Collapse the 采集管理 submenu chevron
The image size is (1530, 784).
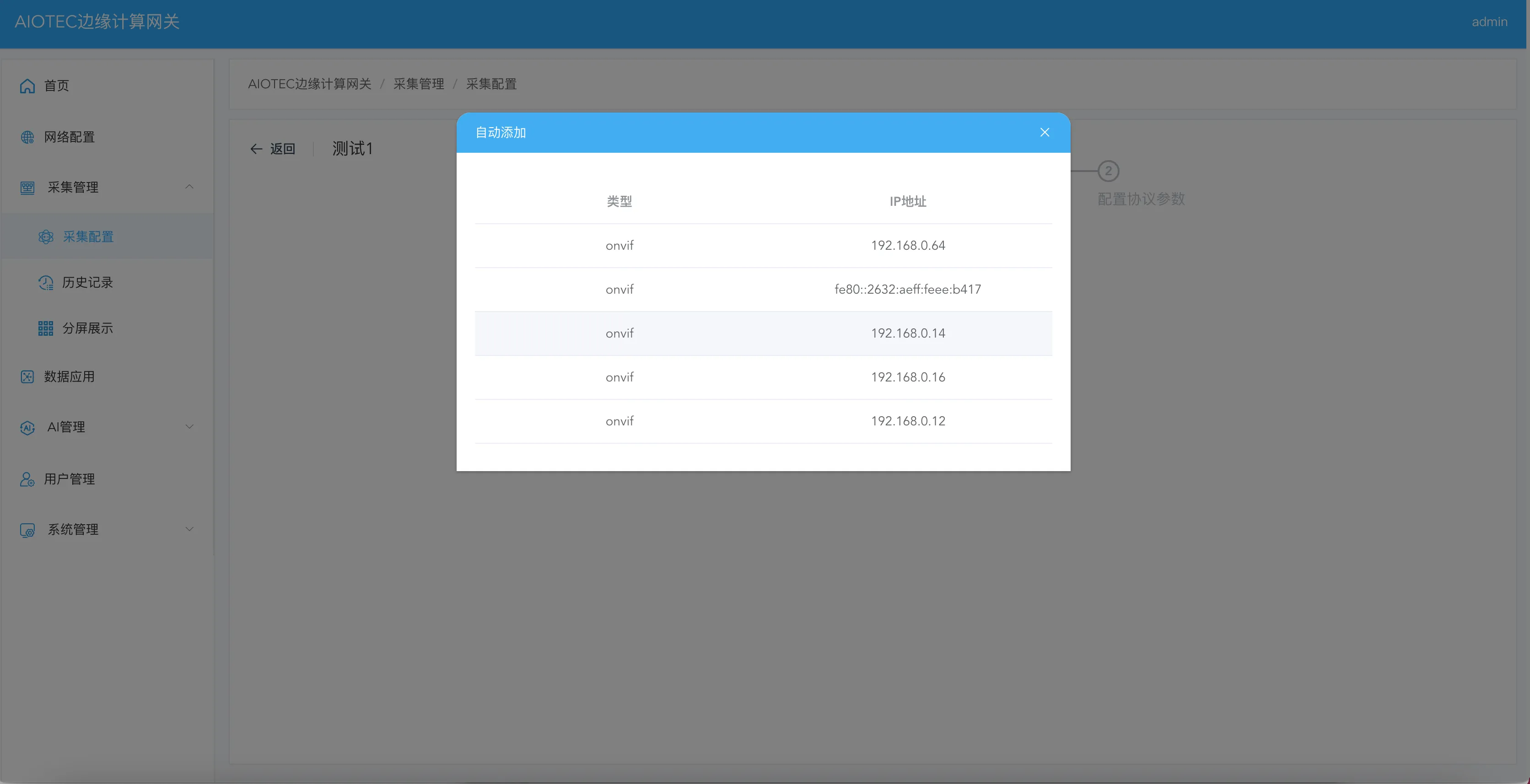[x=189, y=187]
